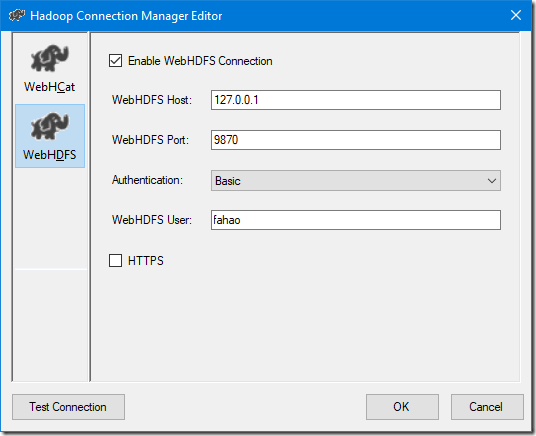536x436 pixels.
Task: Click into the WebHDFS Host field
Action: [x=356, y=100]
